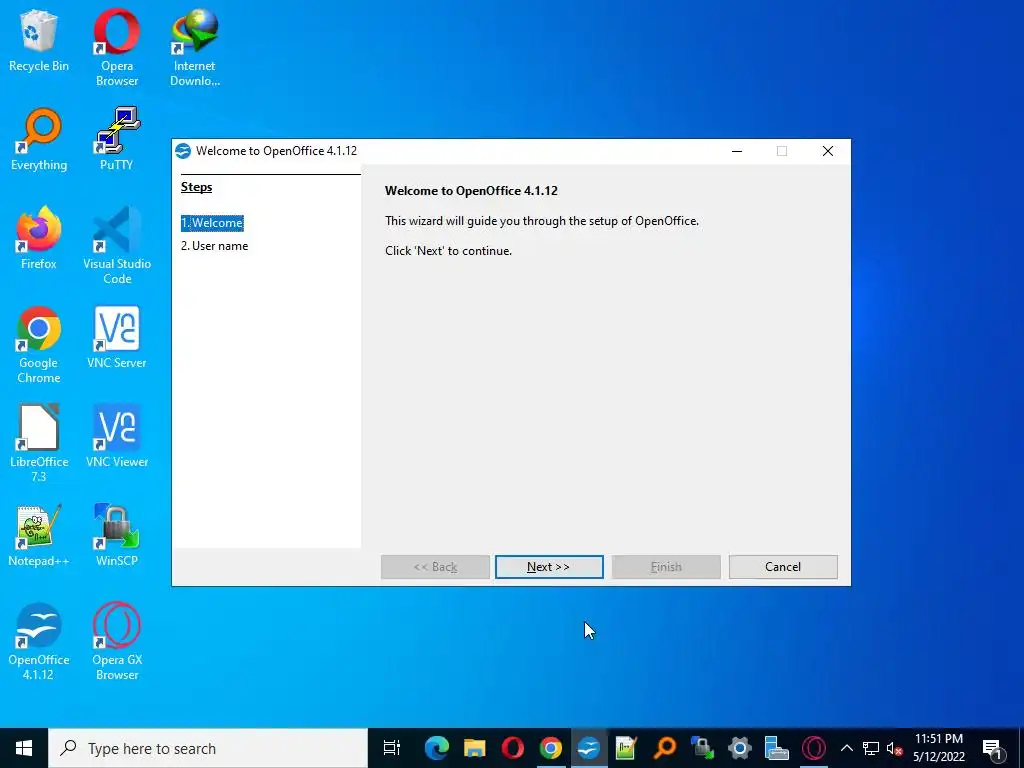
Task: Select the '2. User name' step
Action: tap(215, 246)
